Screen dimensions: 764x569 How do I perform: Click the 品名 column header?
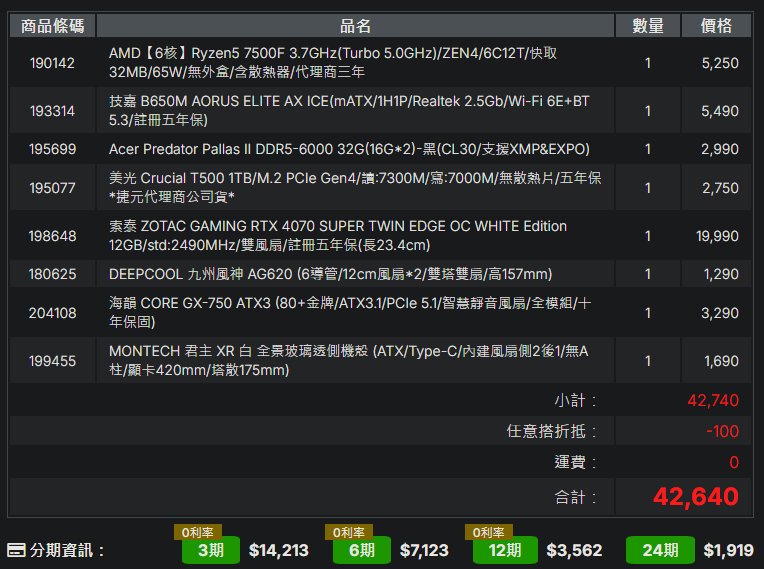[x=355, y=26]
